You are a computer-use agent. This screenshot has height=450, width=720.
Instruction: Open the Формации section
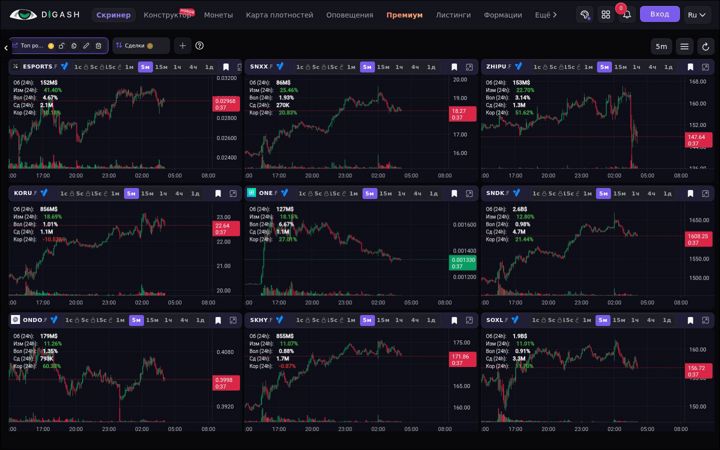pos(502,15)
